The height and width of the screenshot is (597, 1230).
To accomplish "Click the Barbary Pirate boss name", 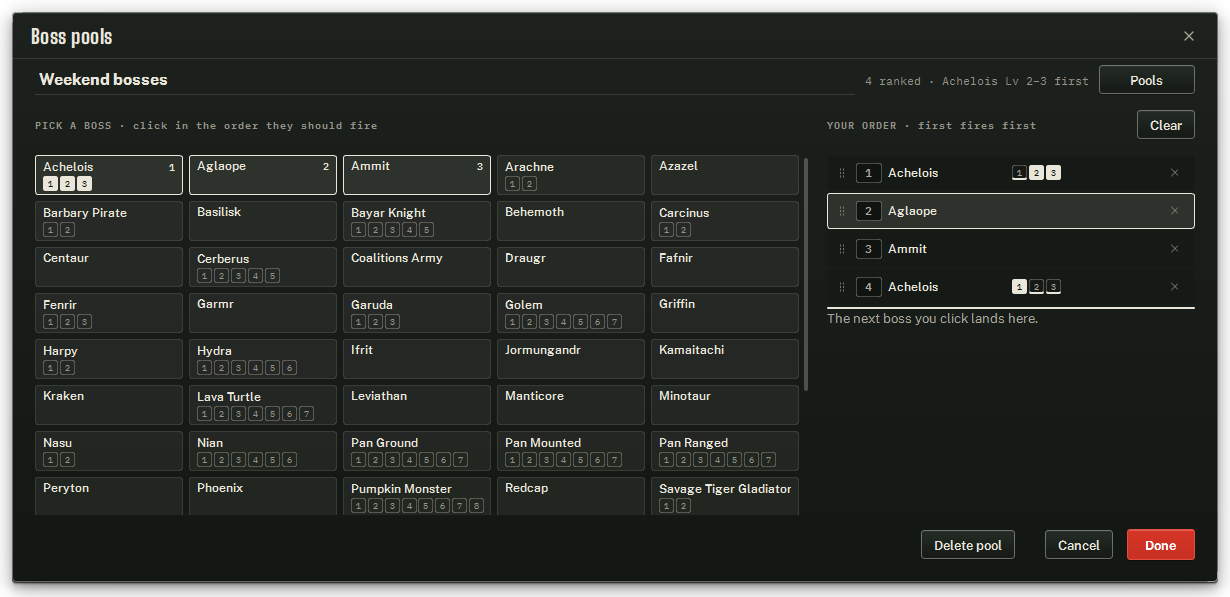I will (x=85, y=213).
